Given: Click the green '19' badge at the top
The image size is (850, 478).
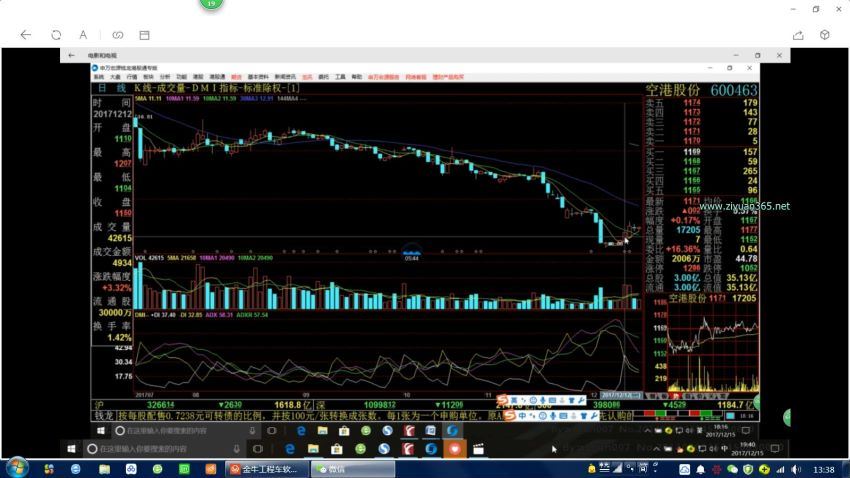Looking at the screenshot, I should 211,3.
